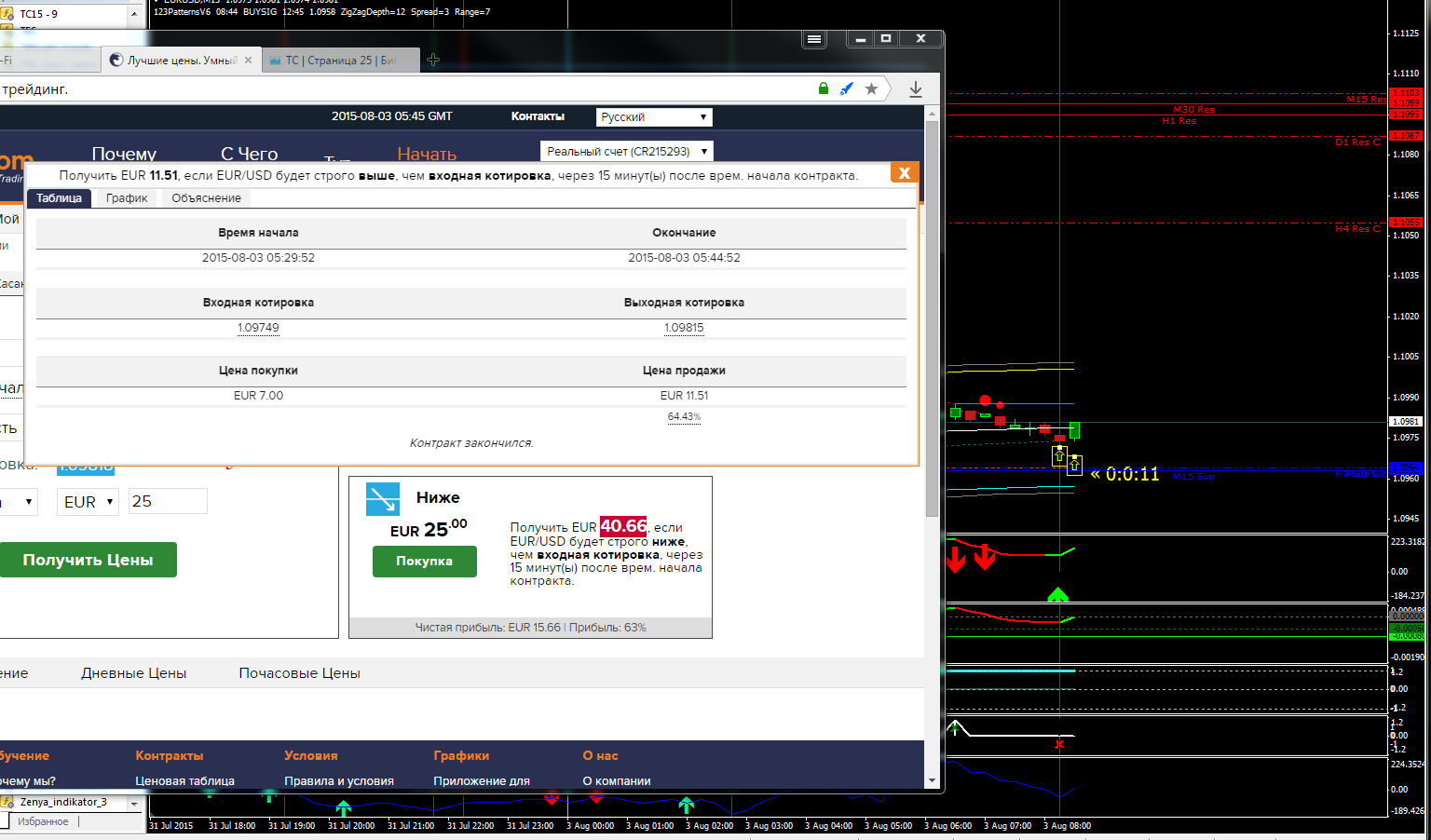This screenshot has height=840, width=1431.
Task: Click 'Графики' footer heading
Action: tap(461, 756)
